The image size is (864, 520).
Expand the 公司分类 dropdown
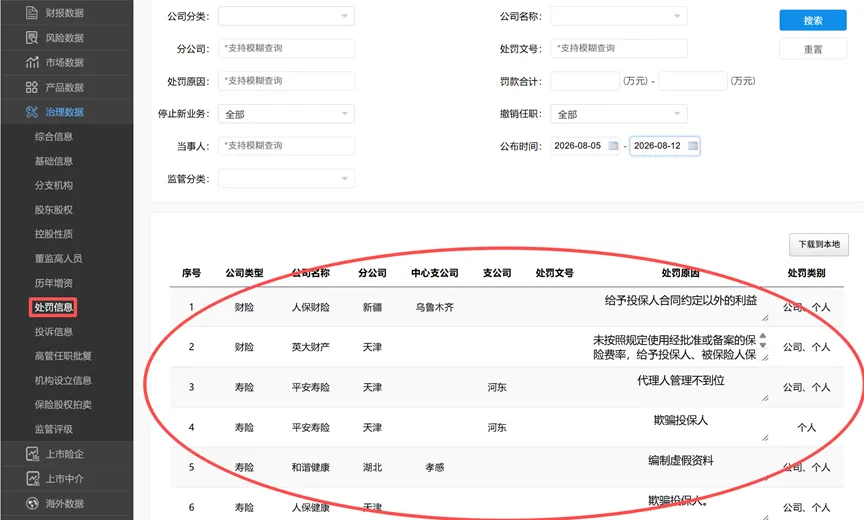[286, 16]
